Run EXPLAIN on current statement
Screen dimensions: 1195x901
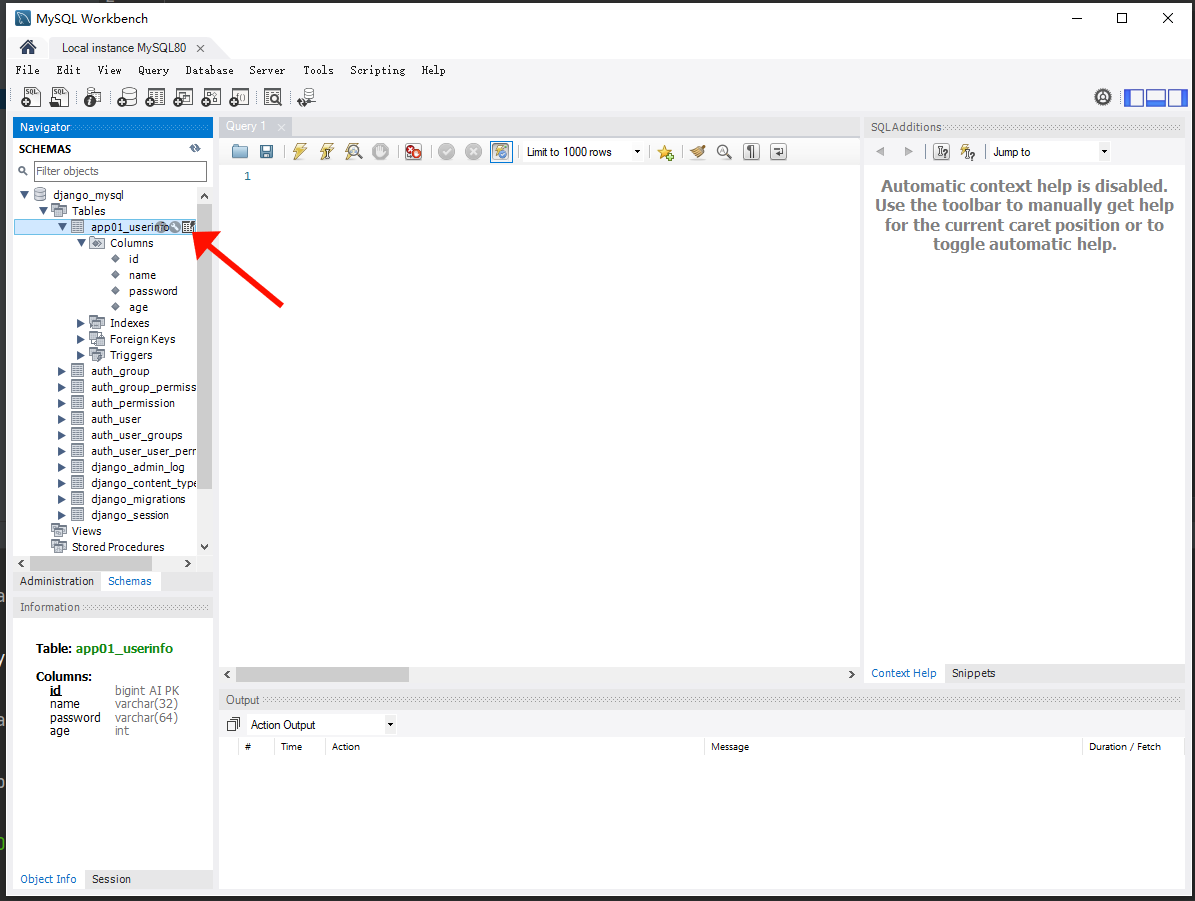354,152
